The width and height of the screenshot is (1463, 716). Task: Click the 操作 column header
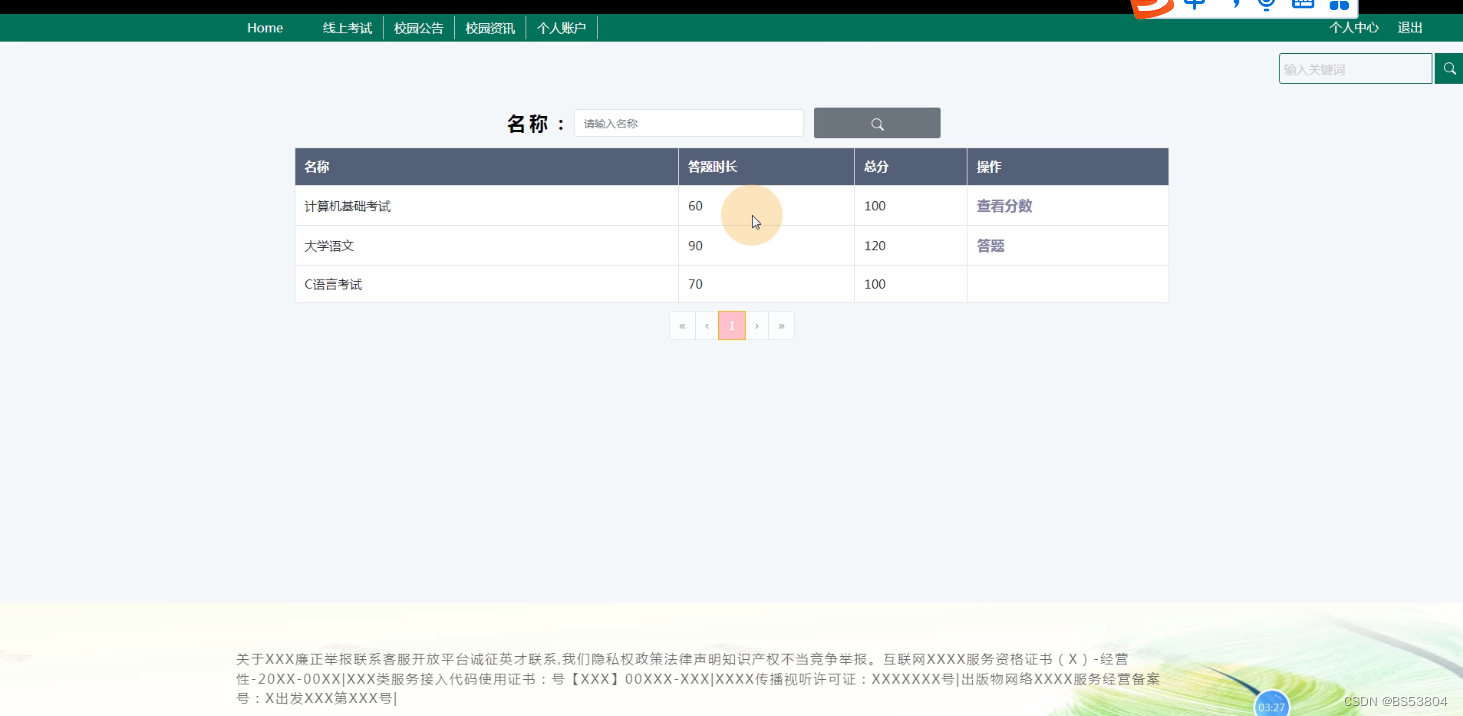tap(1068, 167)
